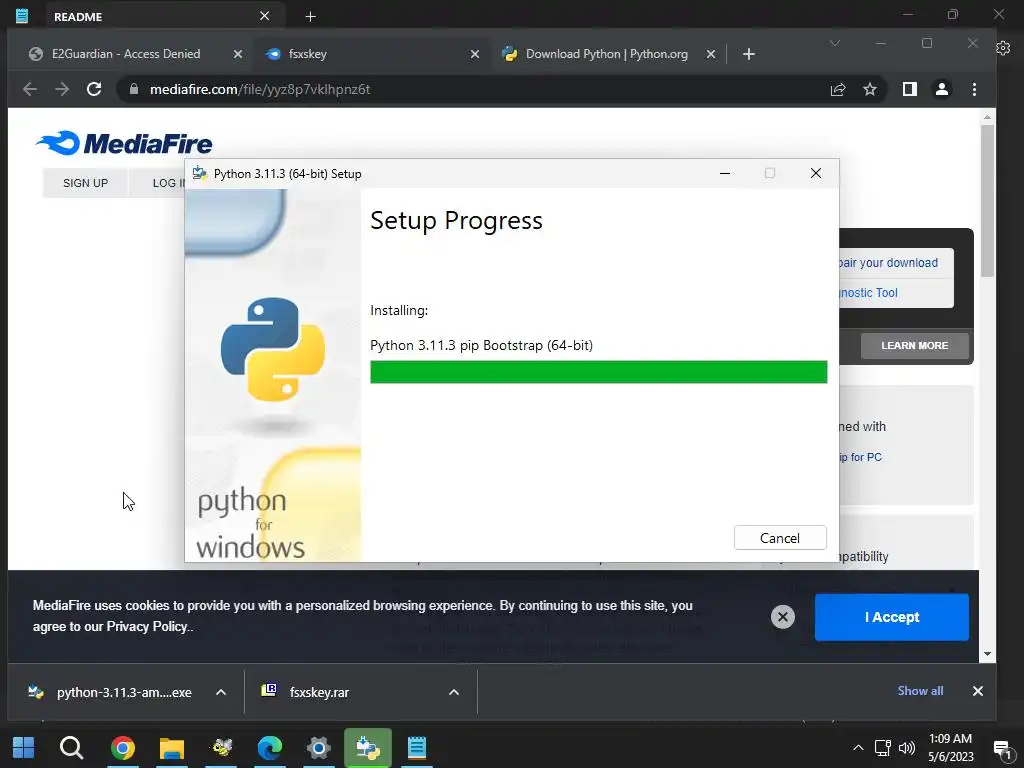Open the SIGN UP link on MediaFire
This screenshot has width=1024, height=768.
pos(86,183)
